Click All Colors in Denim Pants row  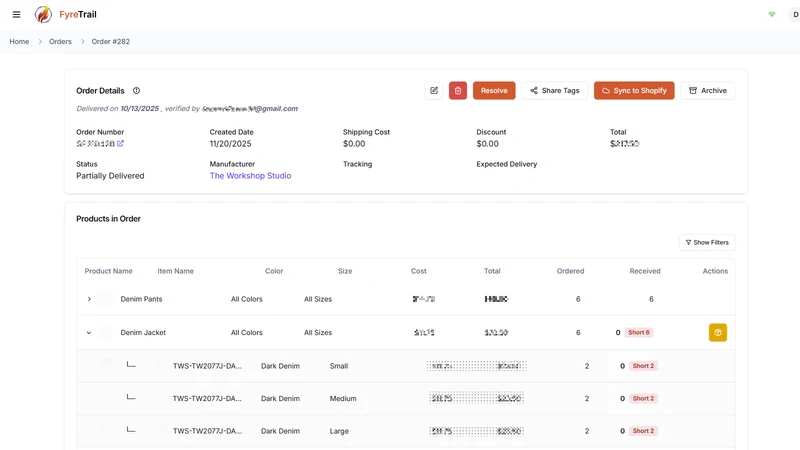(x=246, y=299)
